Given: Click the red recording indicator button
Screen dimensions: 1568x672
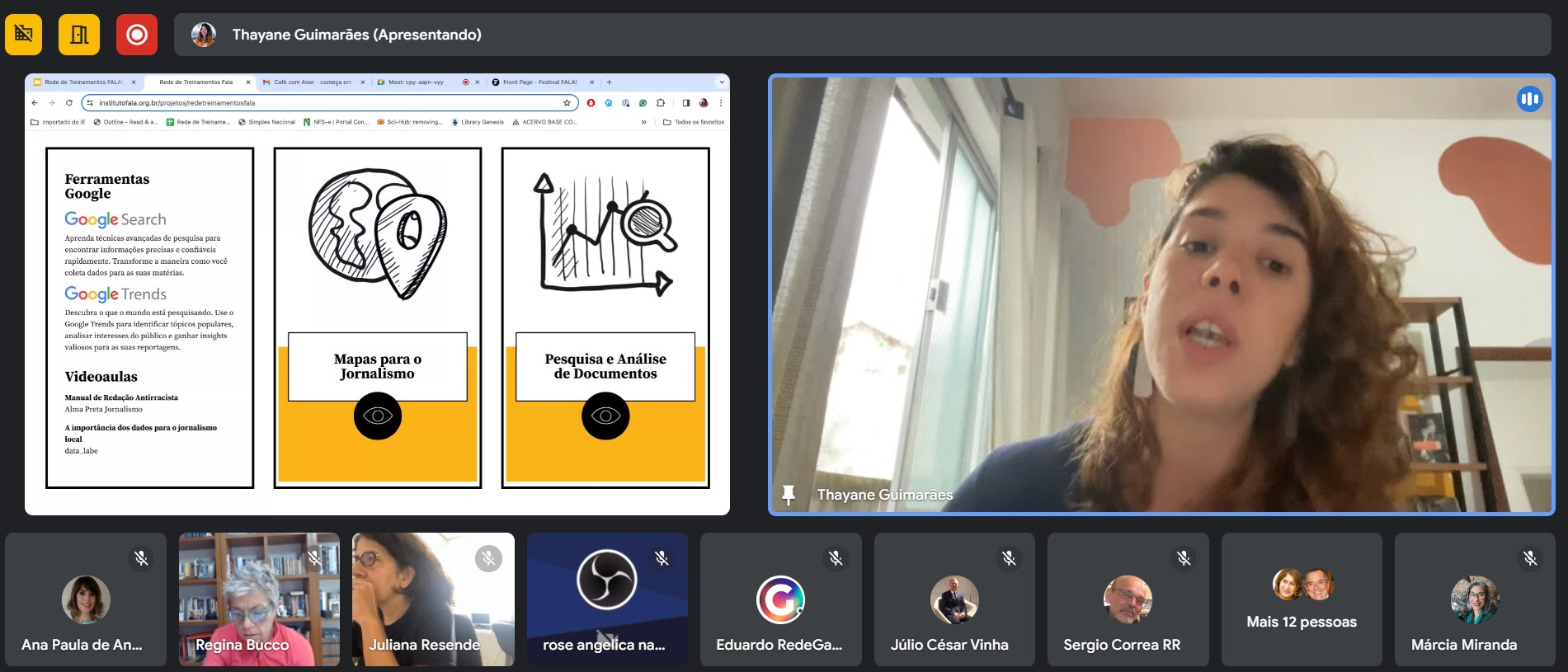Looking at the screenshot, I should (x=137, y=35).
